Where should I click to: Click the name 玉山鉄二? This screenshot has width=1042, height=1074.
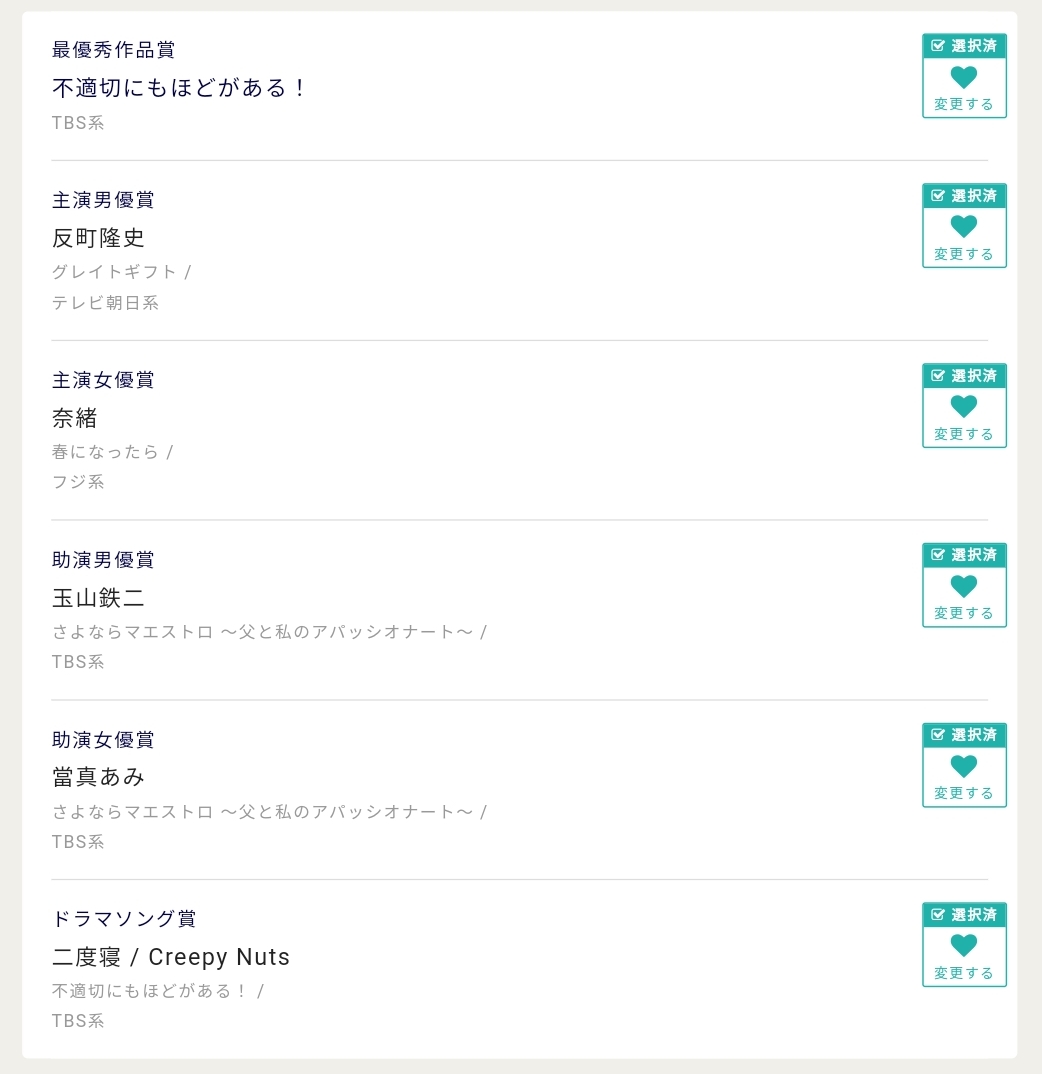(98, 598)
